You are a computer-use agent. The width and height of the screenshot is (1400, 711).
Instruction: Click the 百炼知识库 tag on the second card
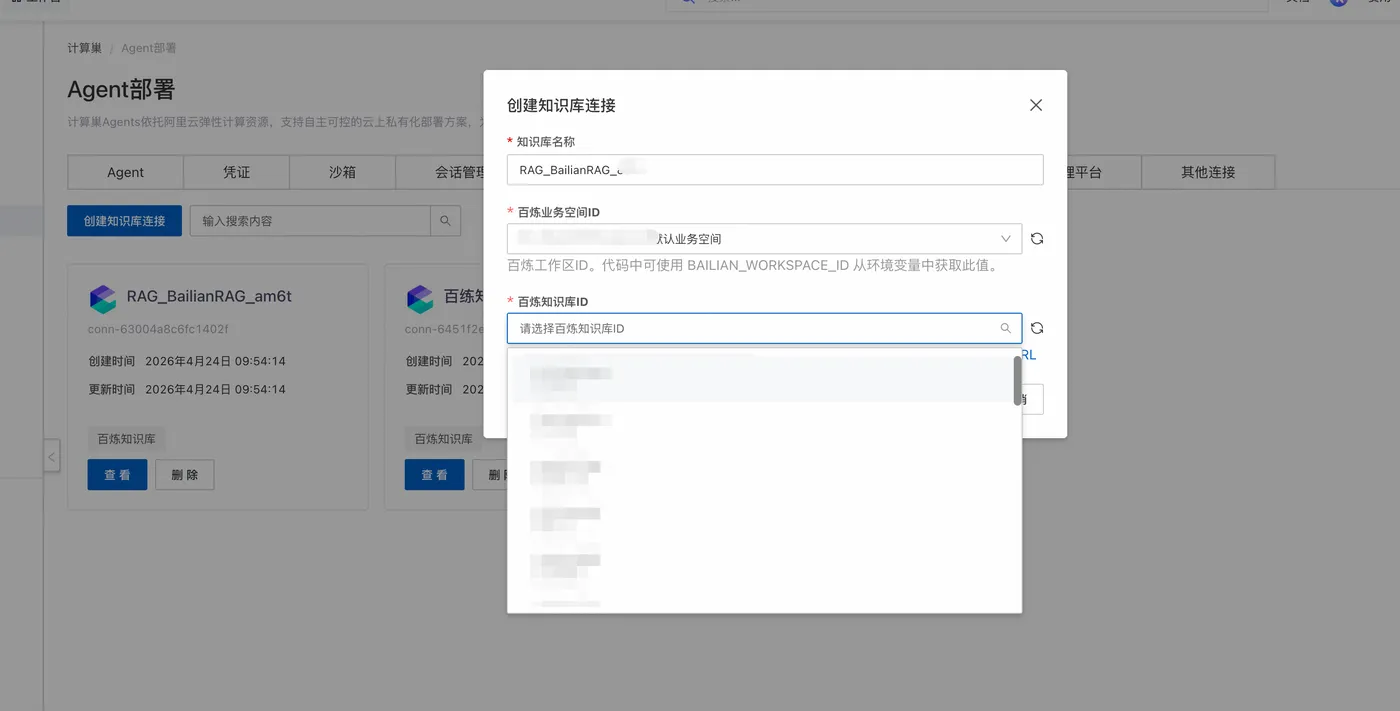tap(444, 439)
